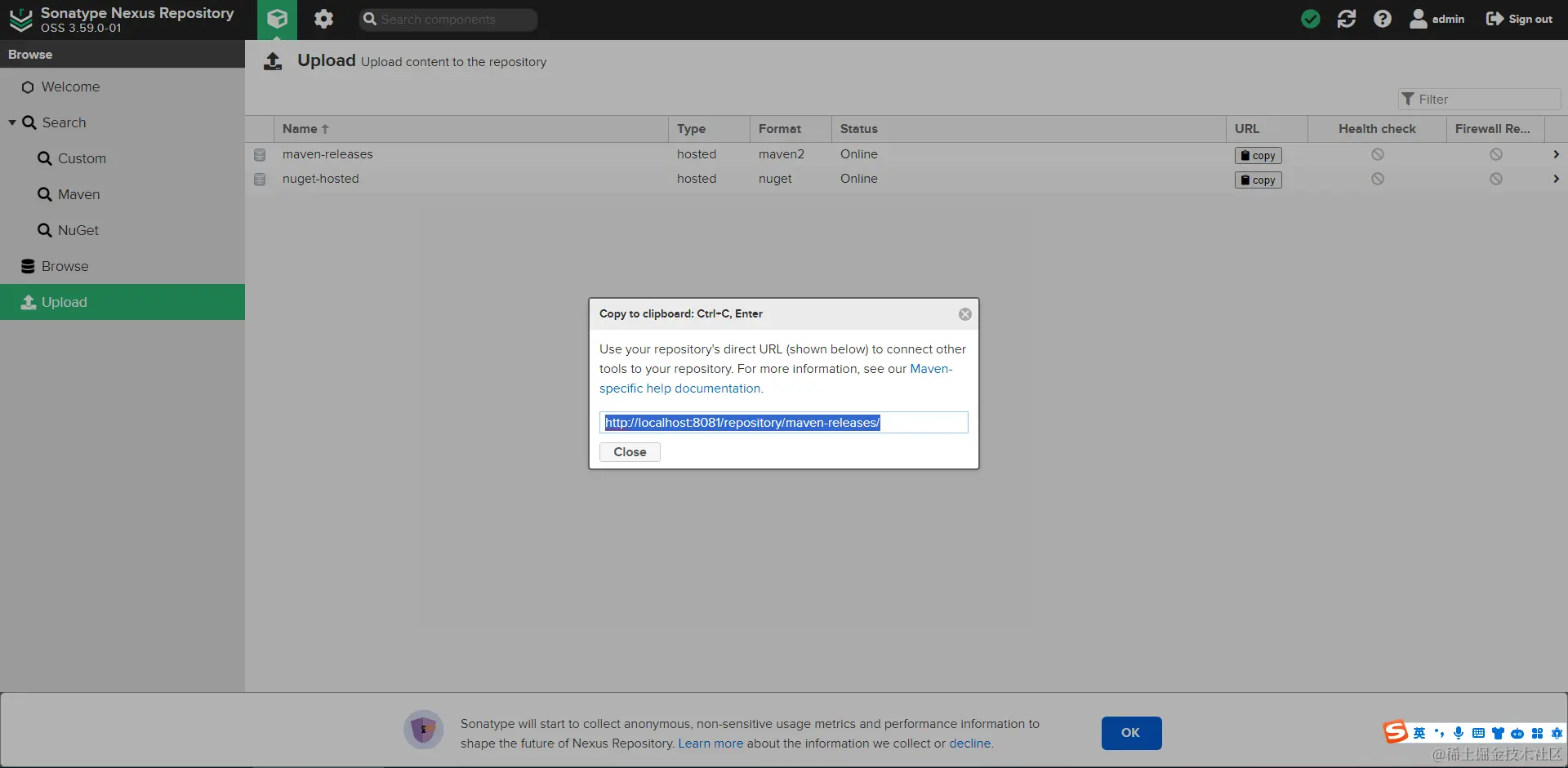Image resolution: width=1568 pixels, height=768 pixels.
Task: Click the maven-releases database icon
Action: pyautogui.click(x=260, y=154)
